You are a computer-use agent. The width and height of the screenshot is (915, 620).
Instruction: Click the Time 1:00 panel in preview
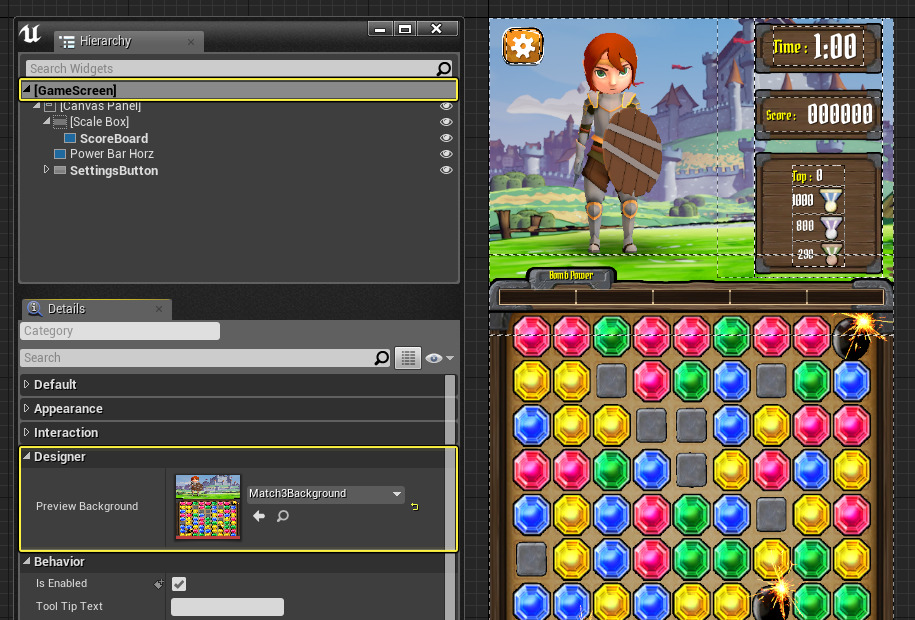pyautogui.click(x=818, y=47)
